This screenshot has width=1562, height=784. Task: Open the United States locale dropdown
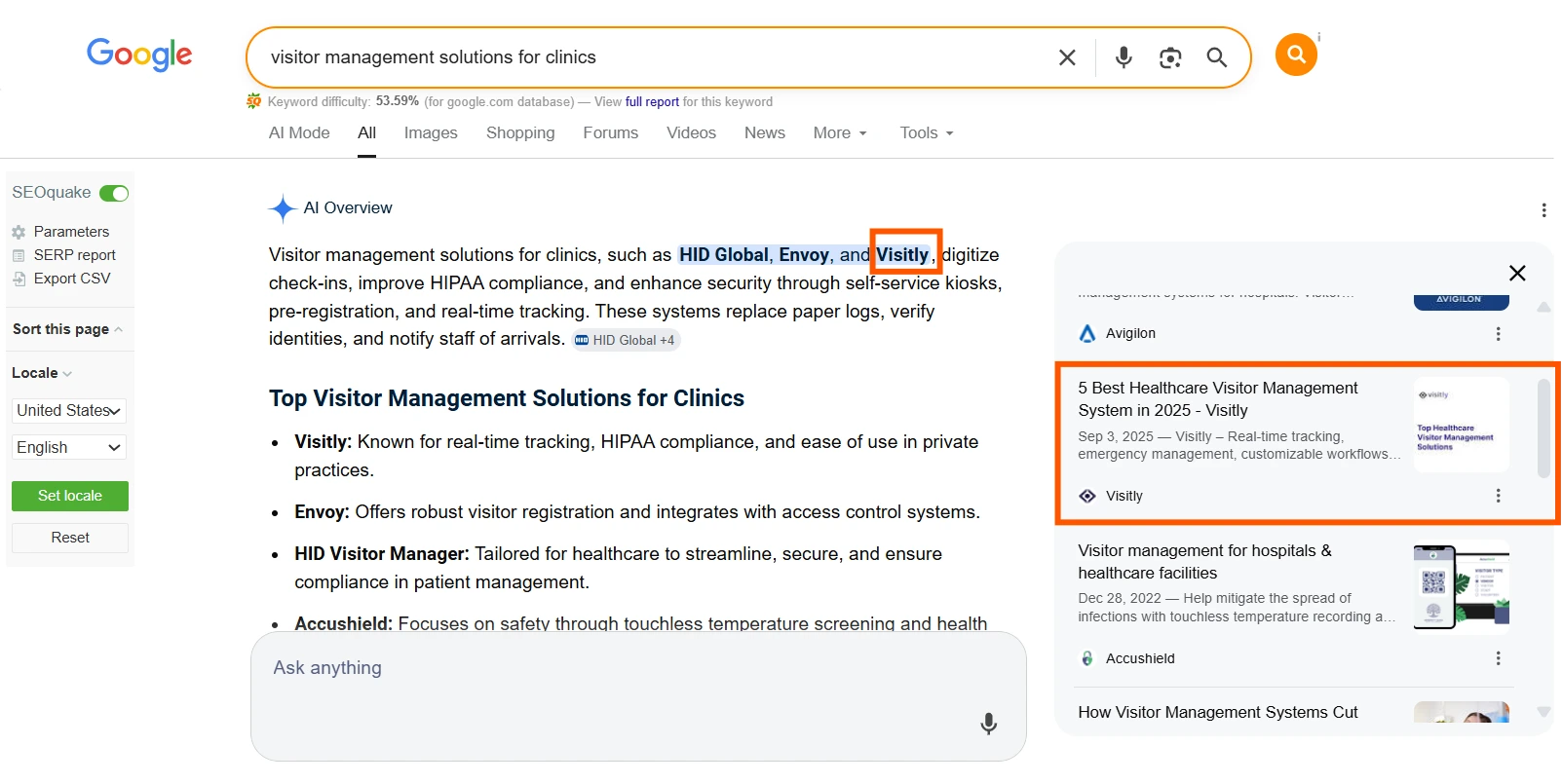(x=69, y=411)
